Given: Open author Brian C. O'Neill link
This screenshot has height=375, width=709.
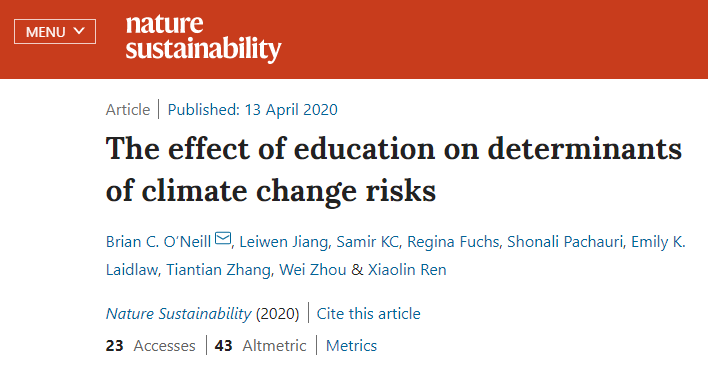Looking at the screenshot, I should click(x=158, y=242).
